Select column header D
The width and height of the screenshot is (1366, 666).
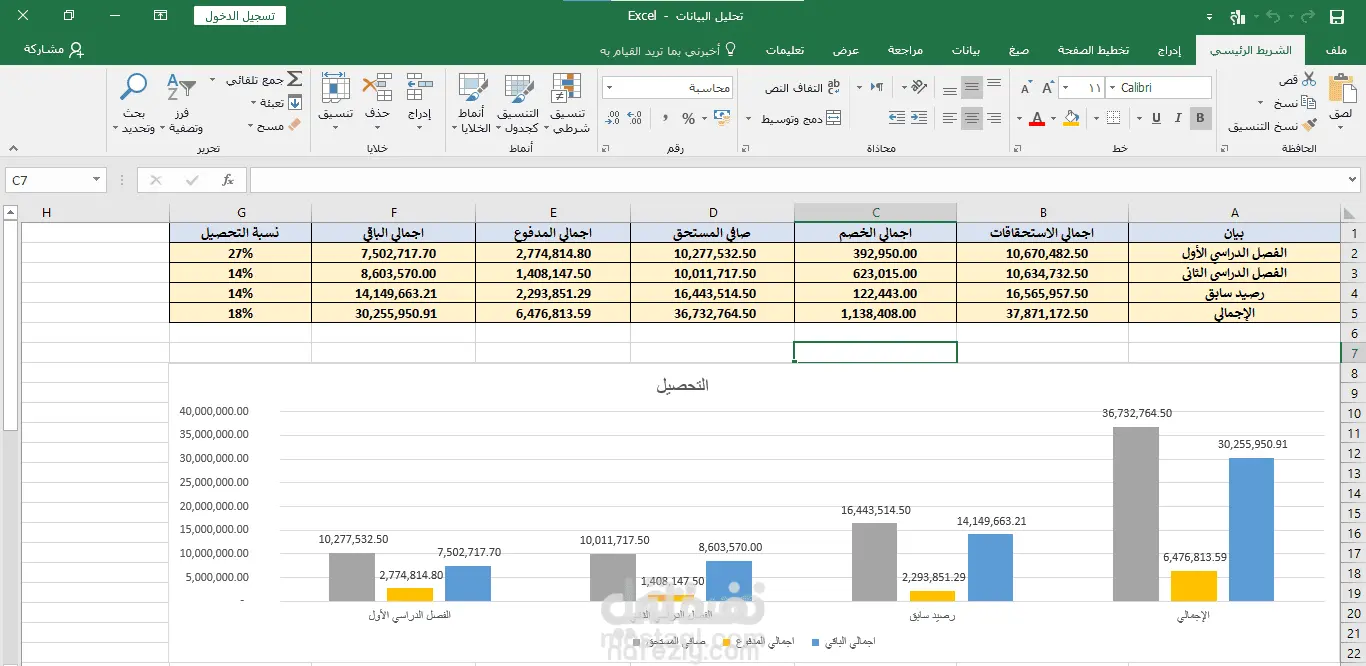pos(713,213)
